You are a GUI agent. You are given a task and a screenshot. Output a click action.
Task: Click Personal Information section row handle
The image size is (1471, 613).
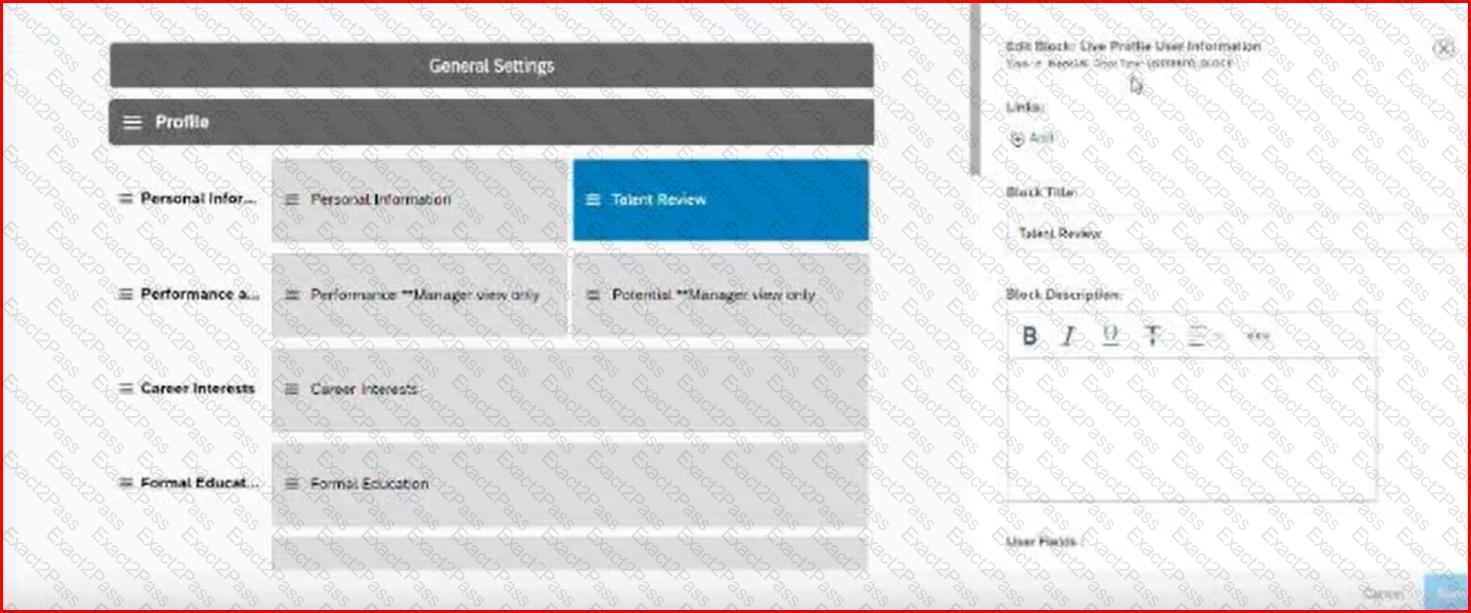126,199
